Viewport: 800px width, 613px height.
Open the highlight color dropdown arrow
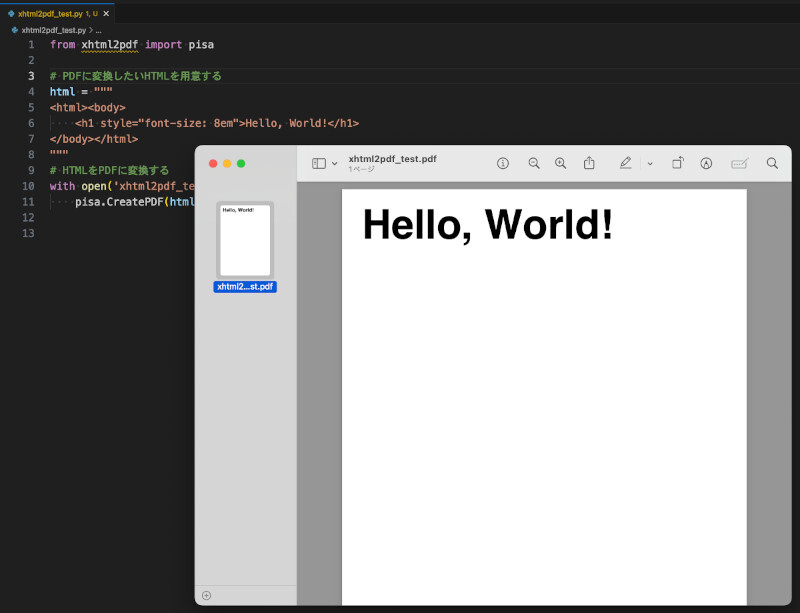[650, 164]
